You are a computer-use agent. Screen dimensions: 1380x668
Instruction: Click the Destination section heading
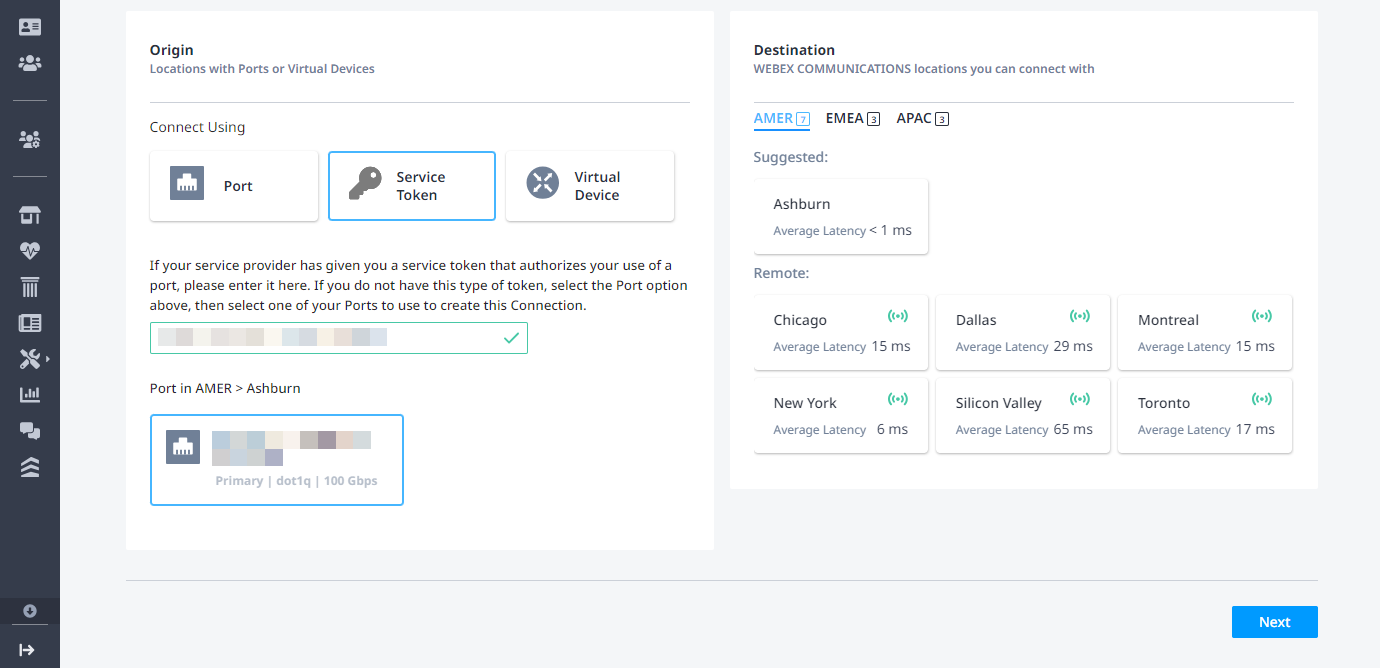tap(794, 50)
